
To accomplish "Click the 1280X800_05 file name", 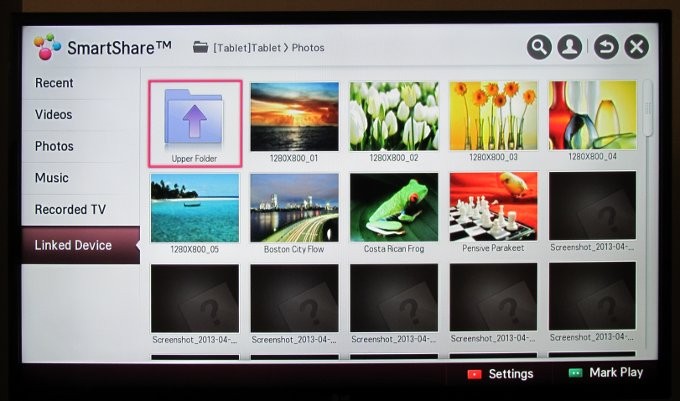I will pyautogui.click(x=194, y=250).
